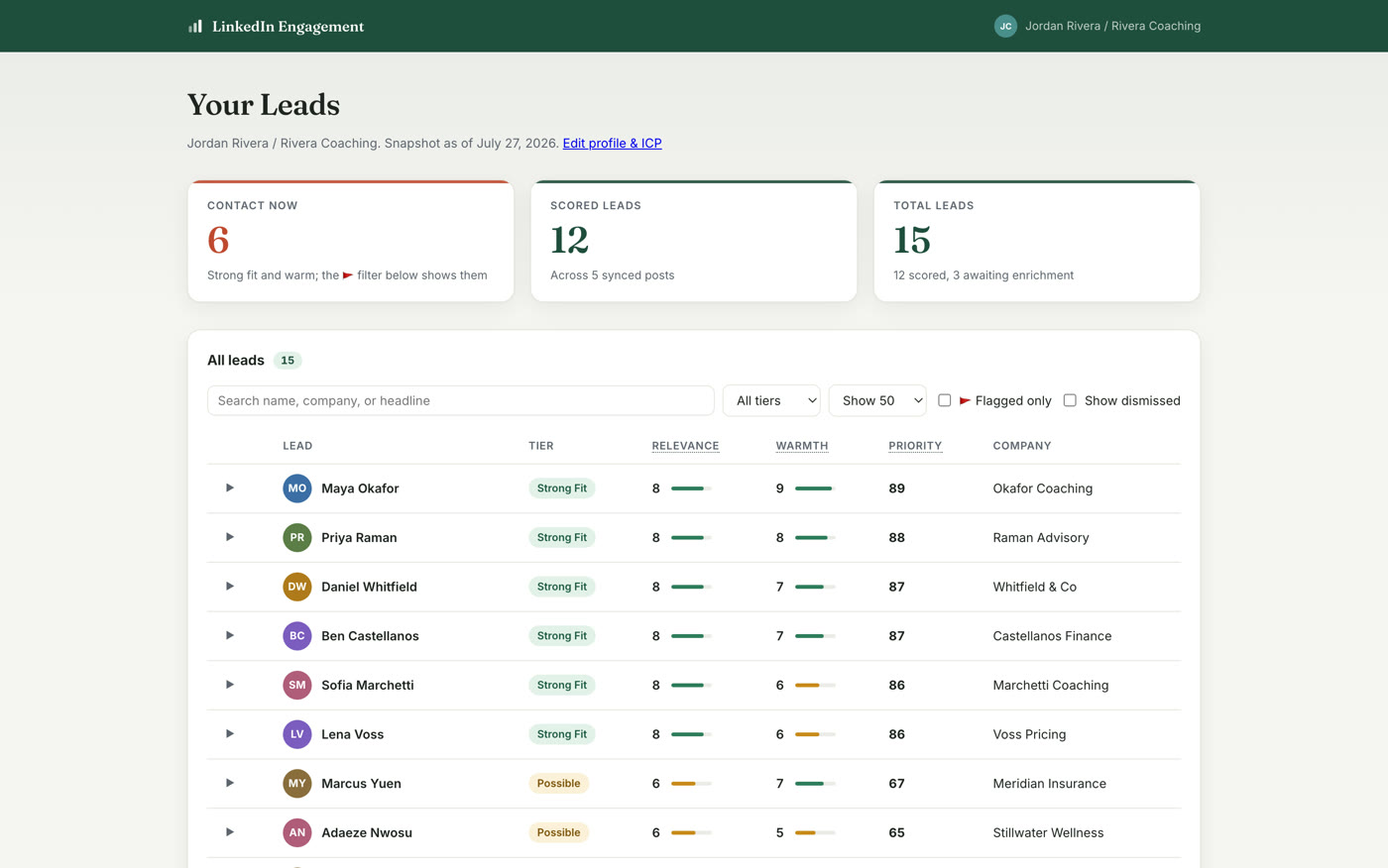The image size is (1388, 868).
Task: Click Marcus Yuen's MY avatar
Action: 297,783
